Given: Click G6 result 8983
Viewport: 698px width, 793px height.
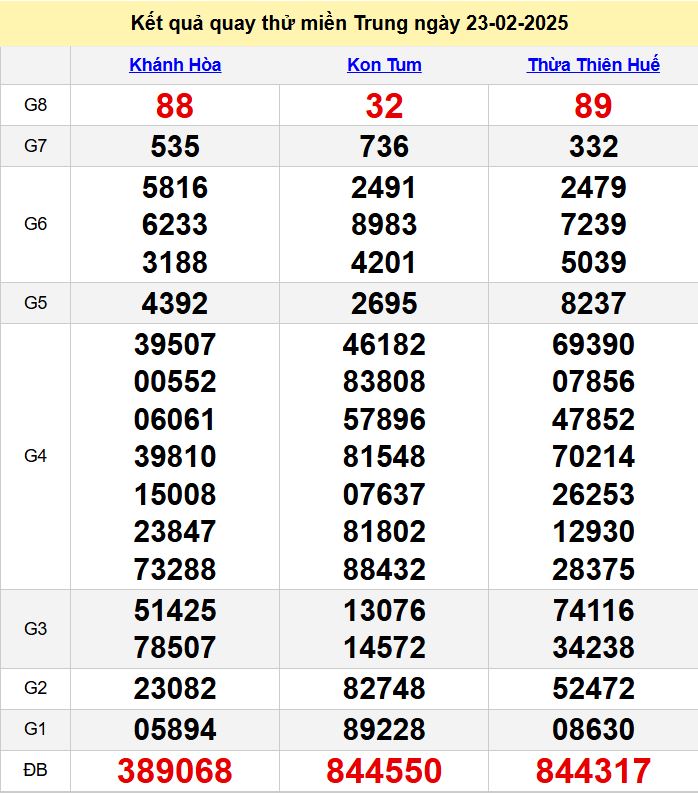Looking at the screenshot, I should pos(384,225).
